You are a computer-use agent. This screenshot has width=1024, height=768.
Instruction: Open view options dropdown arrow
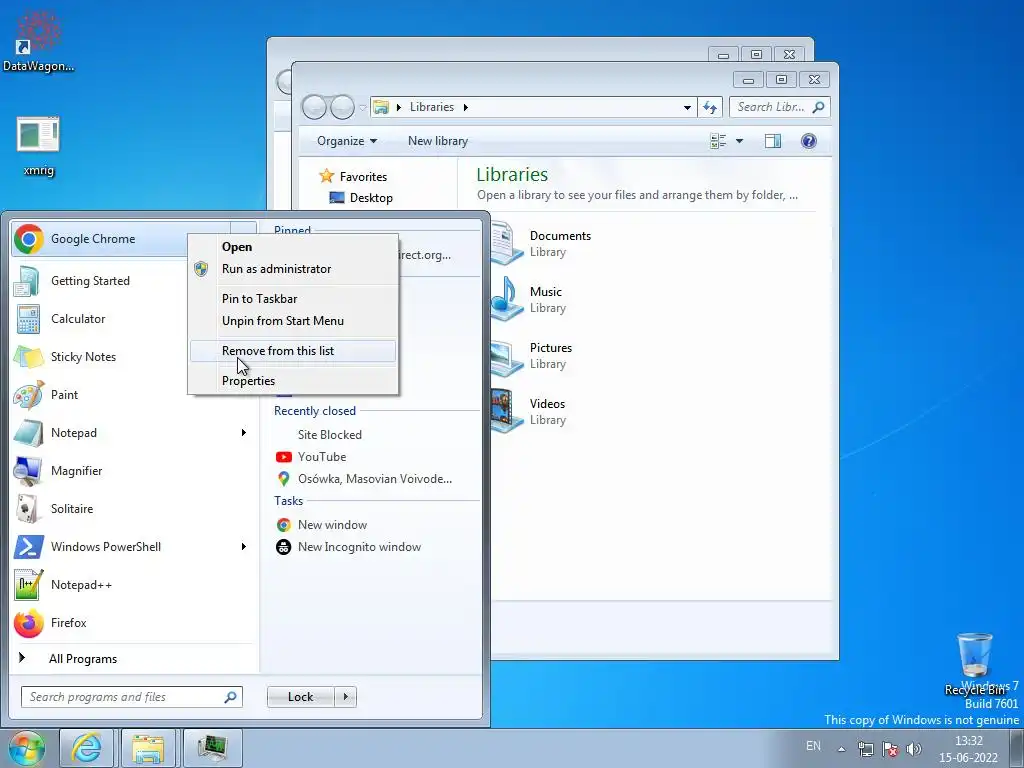tap(739, 141)
